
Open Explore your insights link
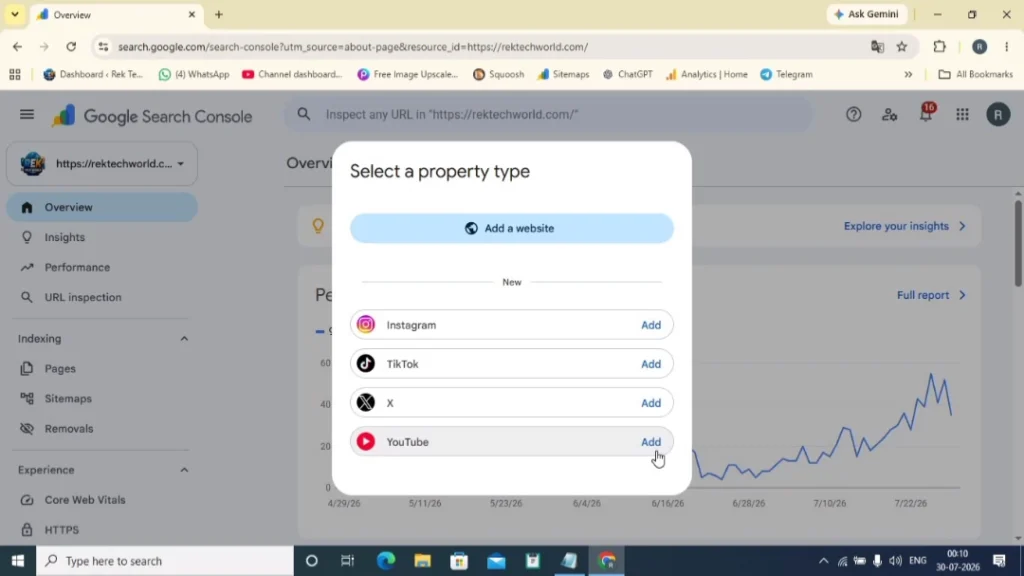(x=904, y=227)
